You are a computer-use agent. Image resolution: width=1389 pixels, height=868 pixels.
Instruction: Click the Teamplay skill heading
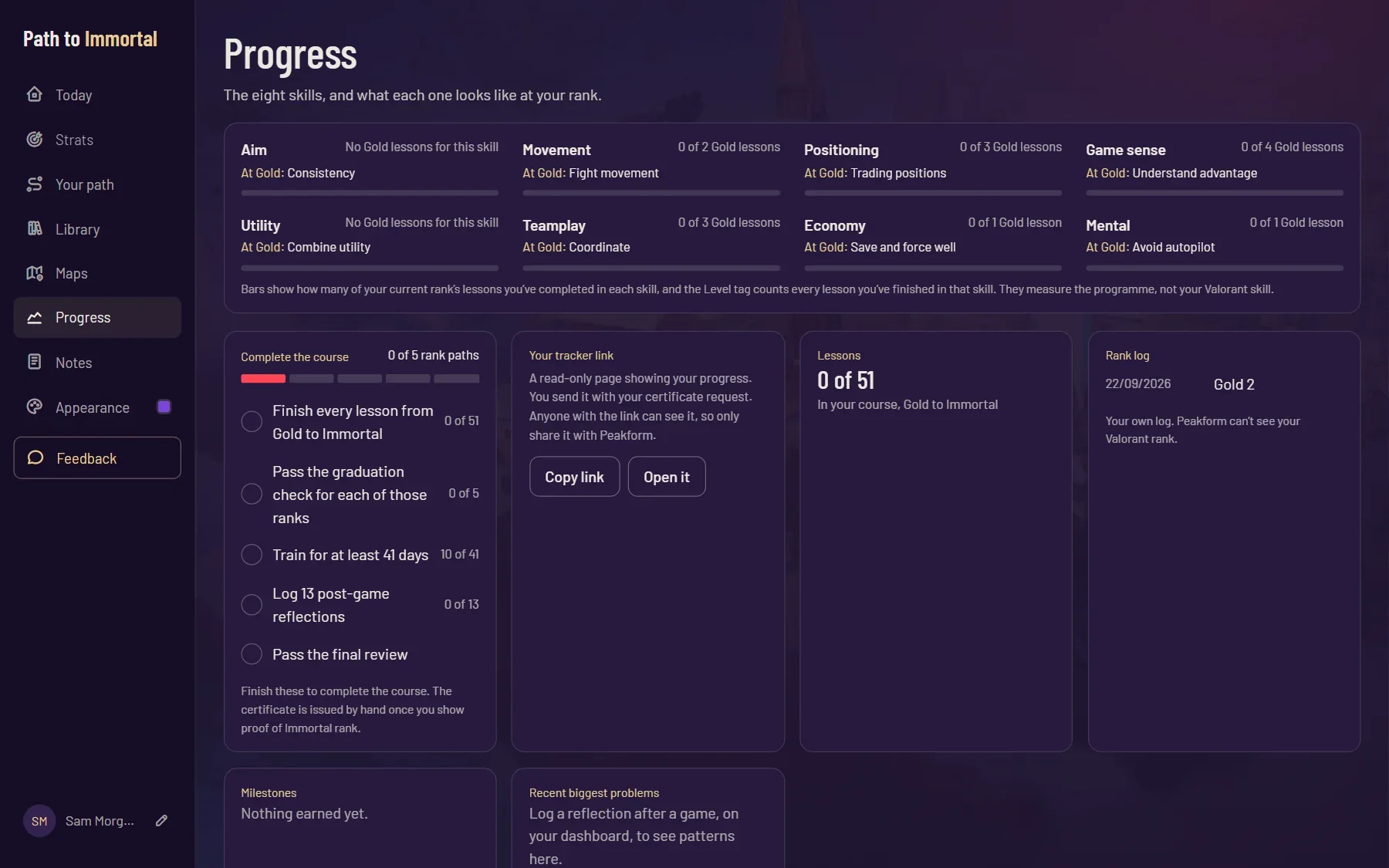coord(554,225)
